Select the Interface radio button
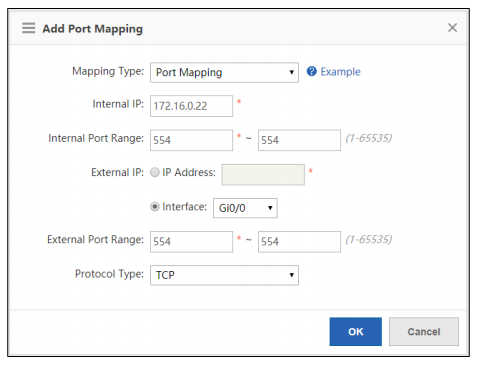This screenshot has height=365, width=479. click(155, 207)
